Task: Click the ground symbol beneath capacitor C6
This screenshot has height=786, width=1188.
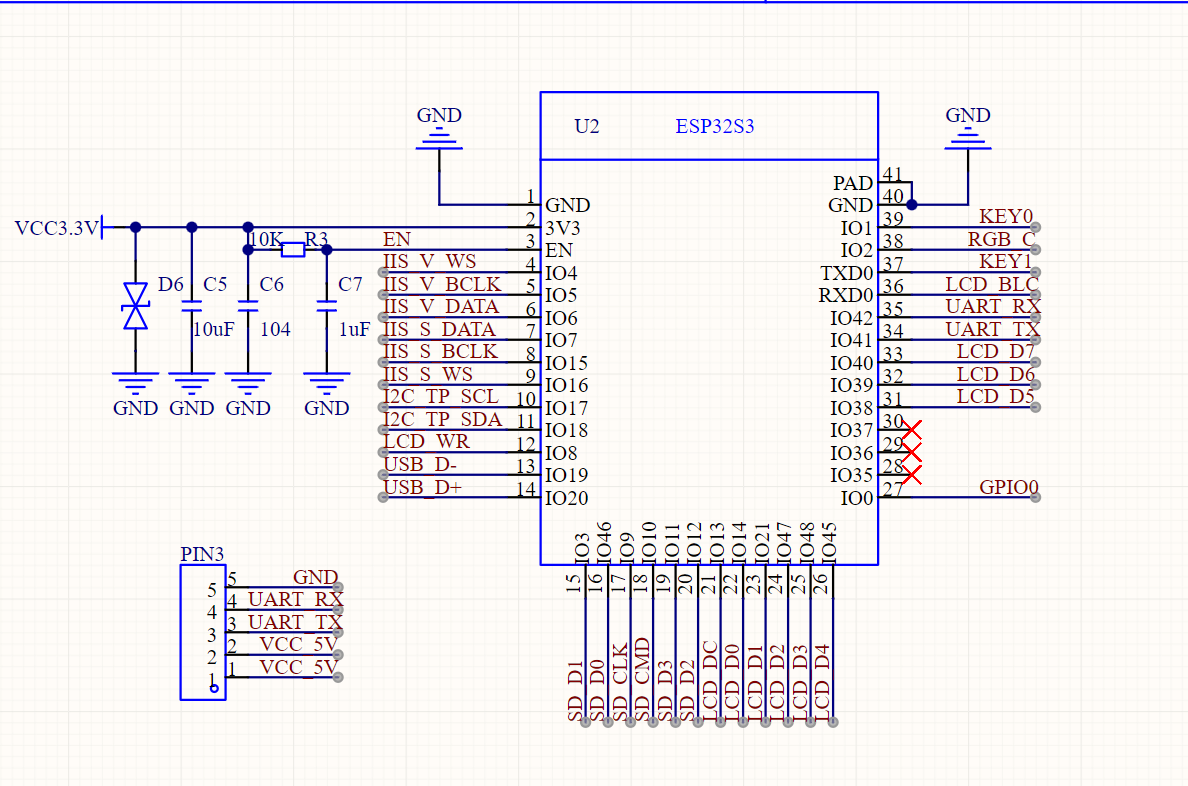Action: (248, 394)
